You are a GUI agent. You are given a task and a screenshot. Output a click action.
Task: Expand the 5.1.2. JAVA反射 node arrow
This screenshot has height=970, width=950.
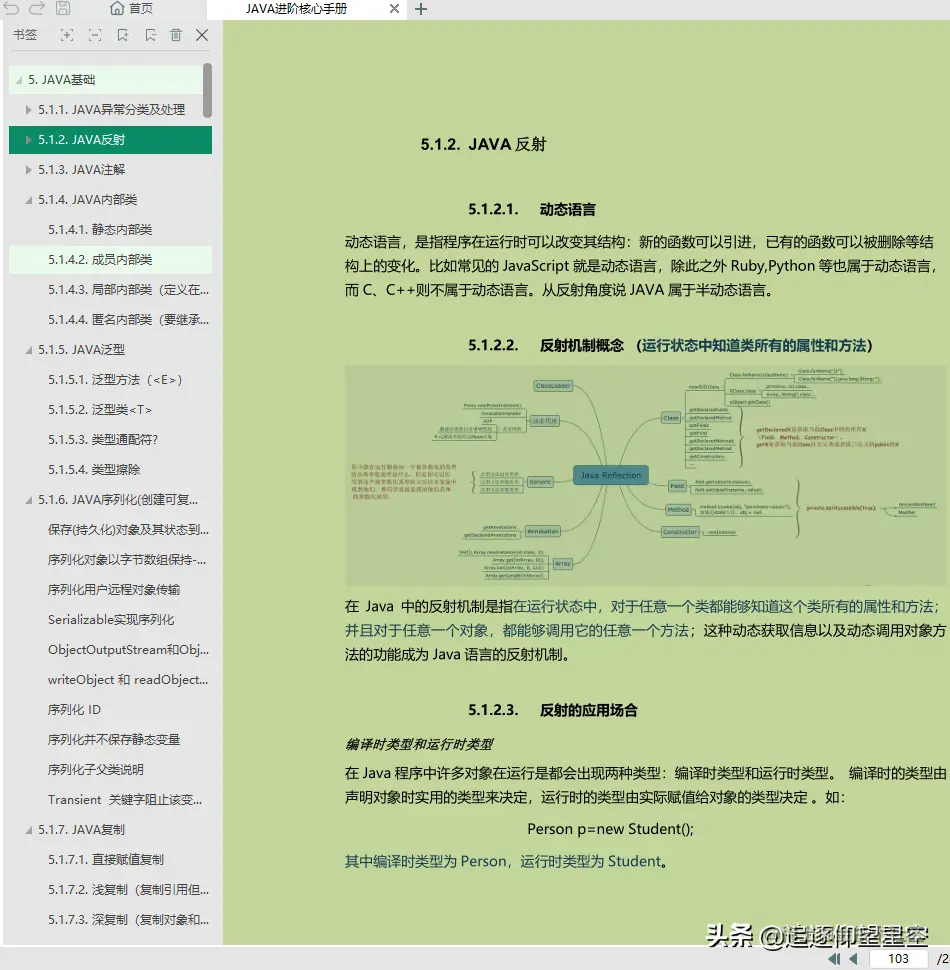pos(28,140)
